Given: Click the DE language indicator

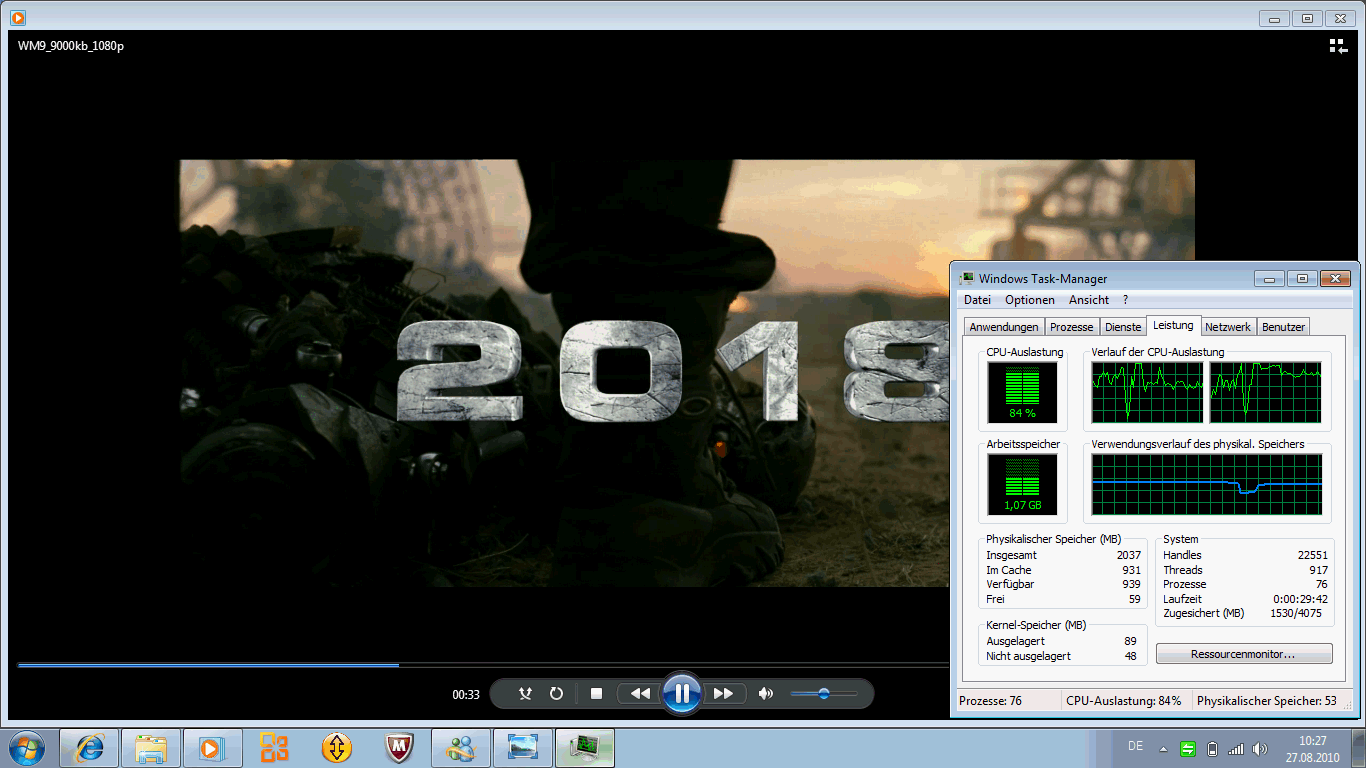Looking at the screenshot, I should point(1135,746).
